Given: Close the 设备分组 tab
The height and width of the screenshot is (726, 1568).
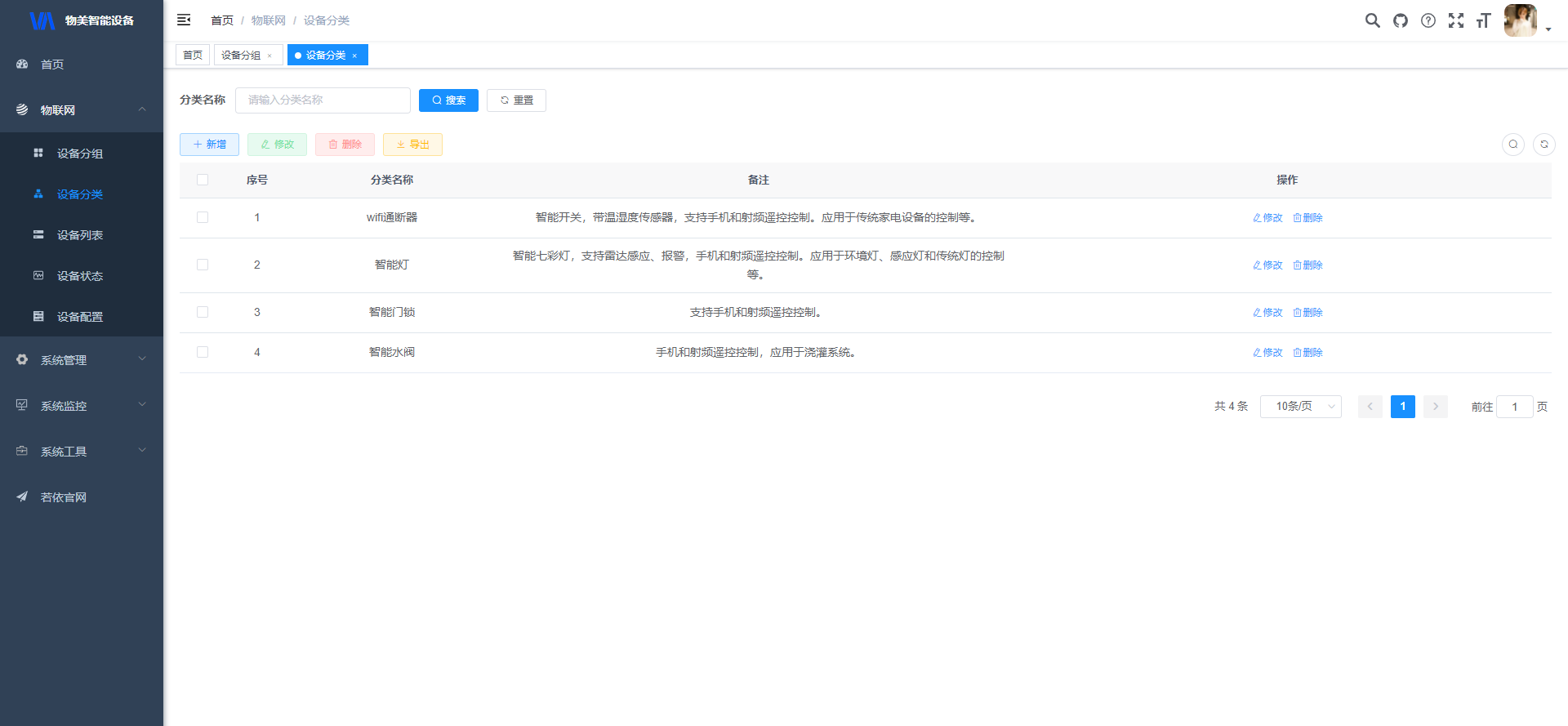Looking at the screenshot, I should [x=269, y=56].
